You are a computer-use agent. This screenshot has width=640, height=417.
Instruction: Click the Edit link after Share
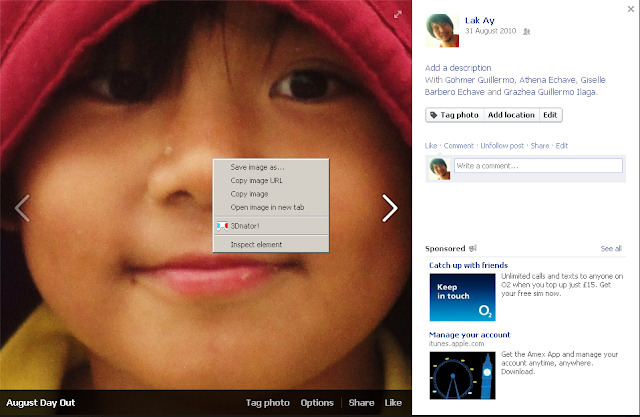[x=562, y=146]
